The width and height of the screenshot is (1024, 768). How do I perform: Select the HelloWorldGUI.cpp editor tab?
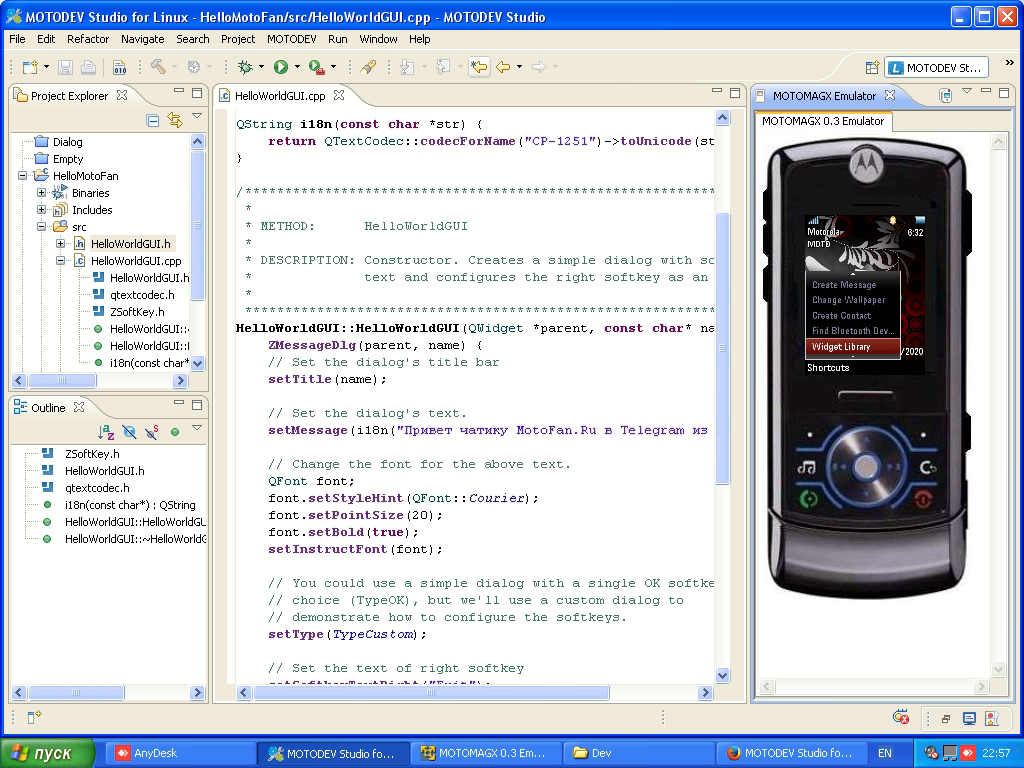pyautogui.click(x=280, y=96)
